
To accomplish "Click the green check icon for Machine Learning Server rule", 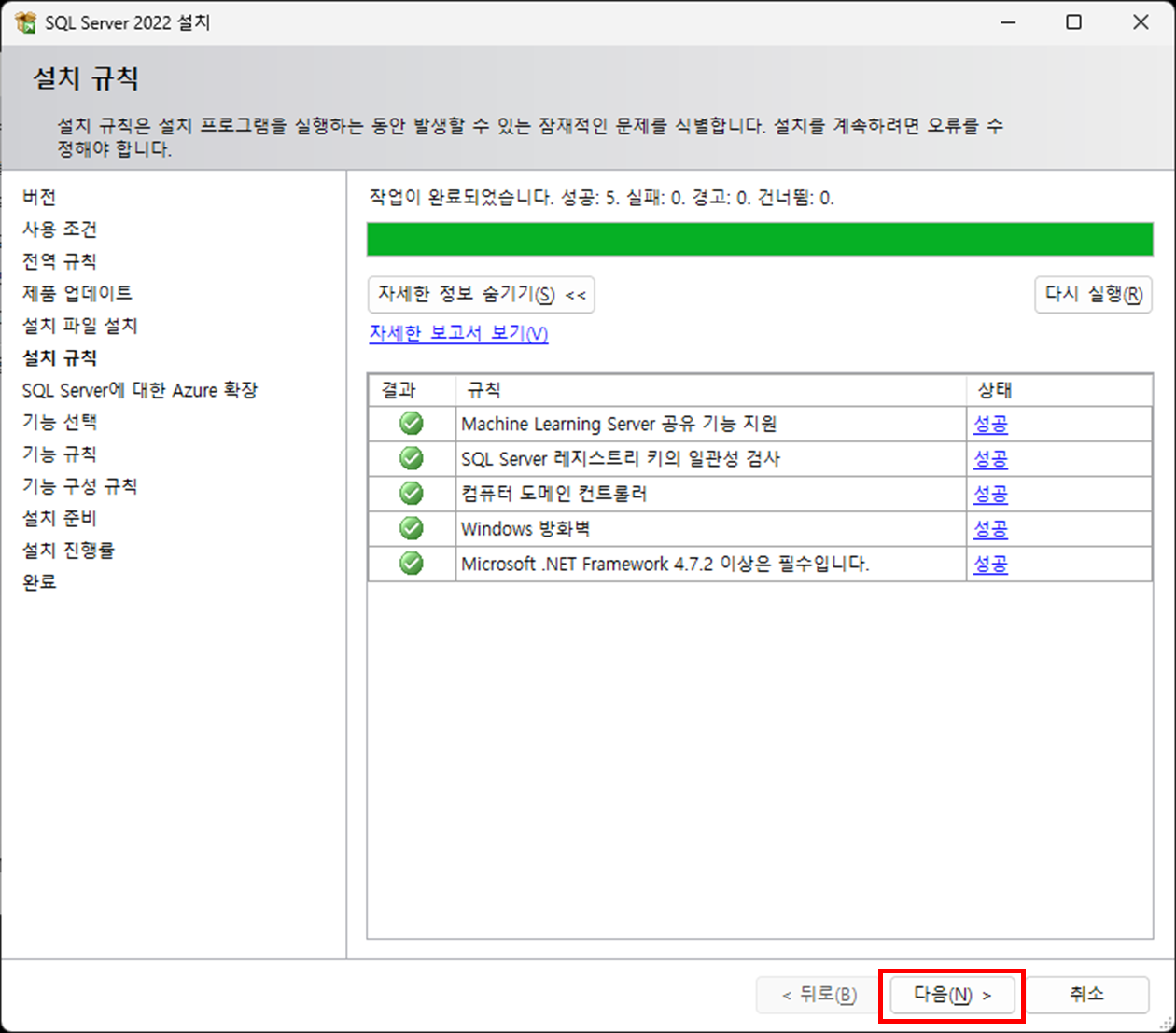I will (412, 424).
